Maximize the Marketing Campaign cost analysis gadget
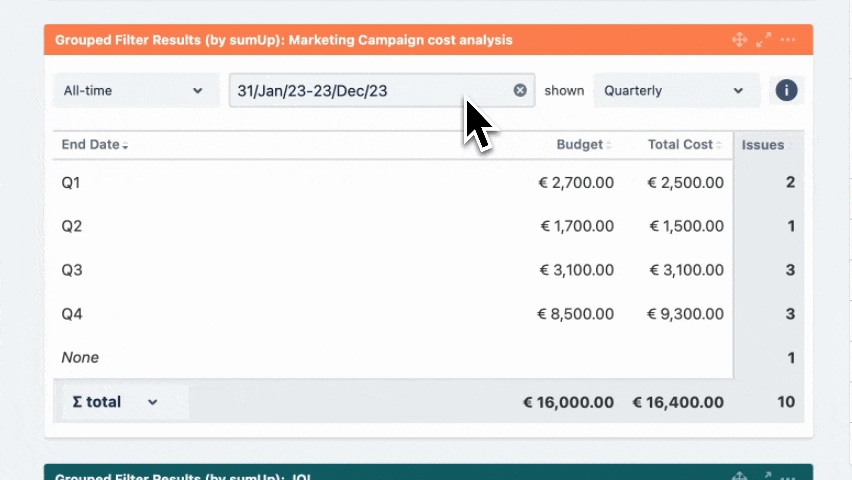Screen dimensions: 852x480 coord(764,40)
